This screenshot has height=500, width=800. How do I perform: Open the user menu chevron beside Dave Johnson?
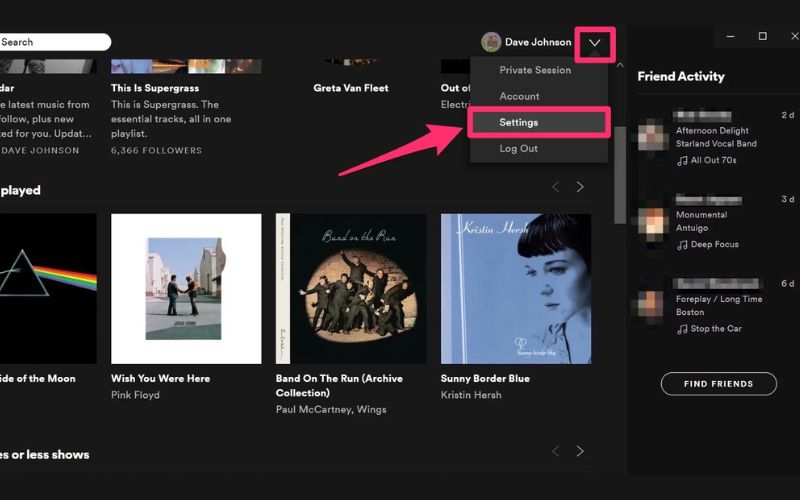coord(594,43)
